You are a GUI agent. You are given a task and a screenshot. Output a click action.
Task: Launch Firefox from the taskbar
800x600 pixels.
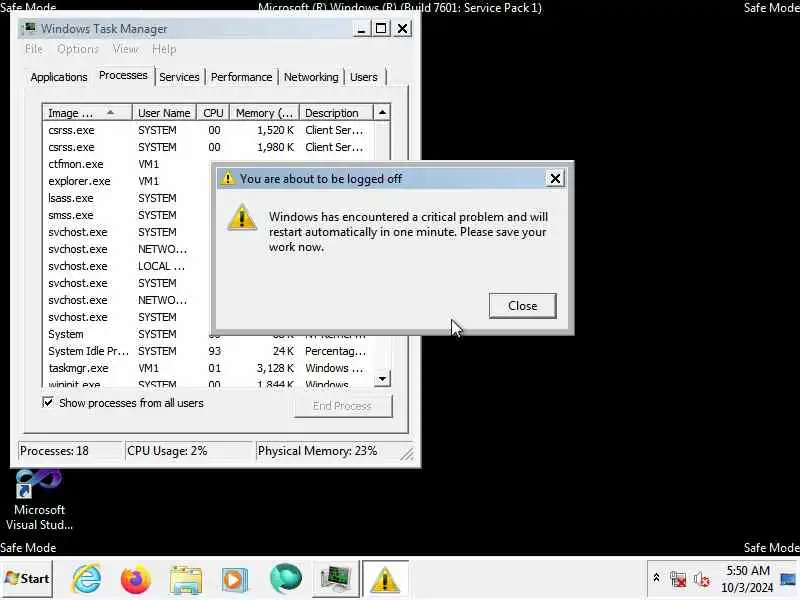135,579
